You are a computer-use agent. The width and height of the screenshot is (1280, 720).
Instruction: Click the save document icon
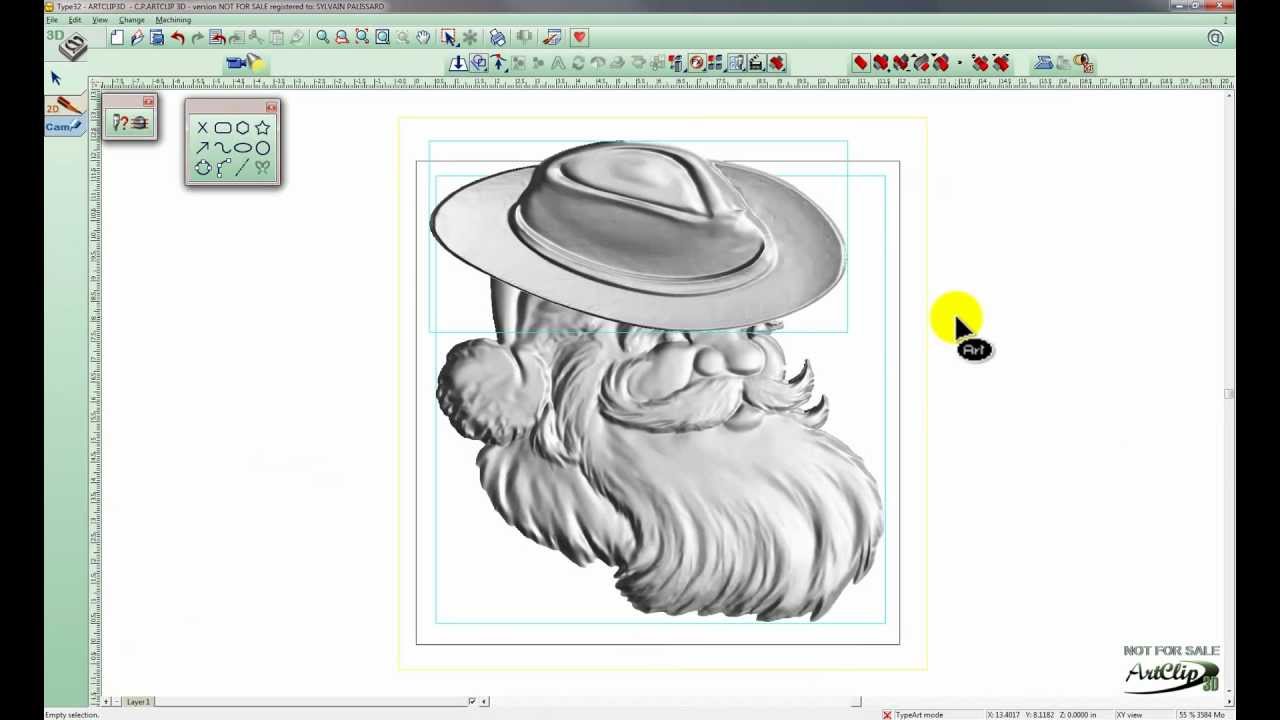pos(157,38)
